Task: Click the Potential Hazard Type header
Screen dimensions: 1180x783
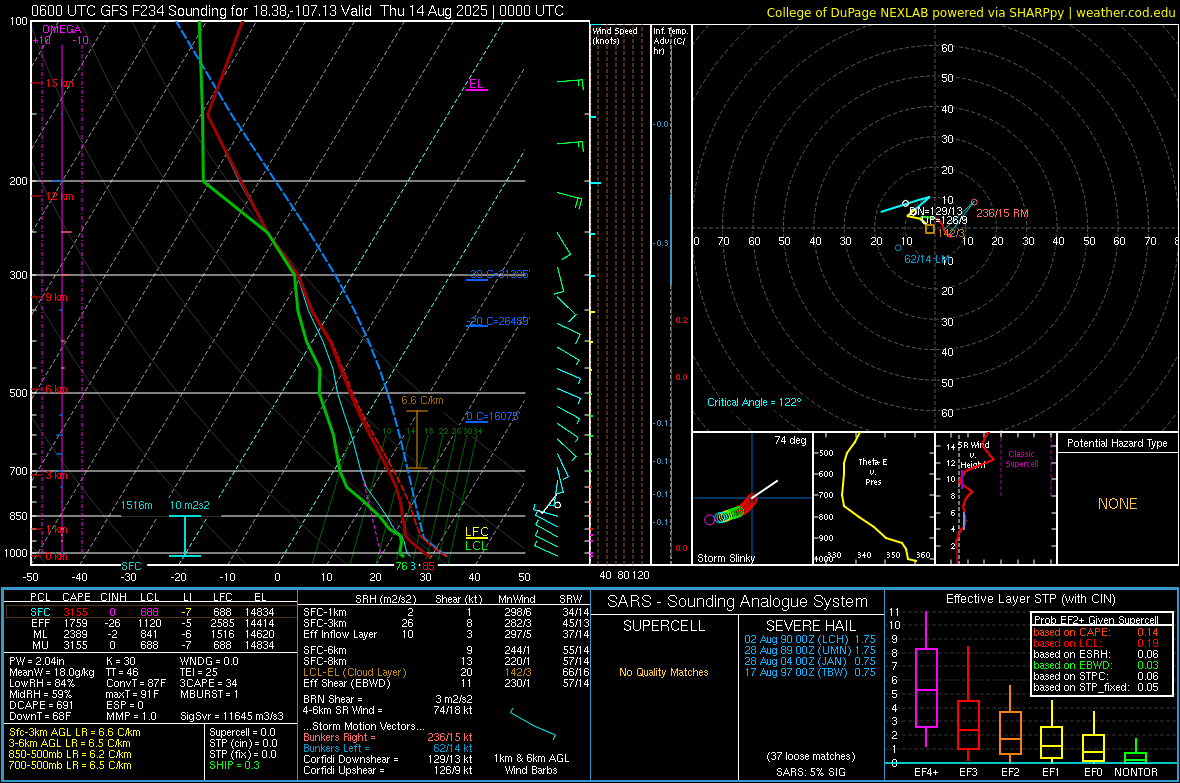Action: pos(1117,443)
